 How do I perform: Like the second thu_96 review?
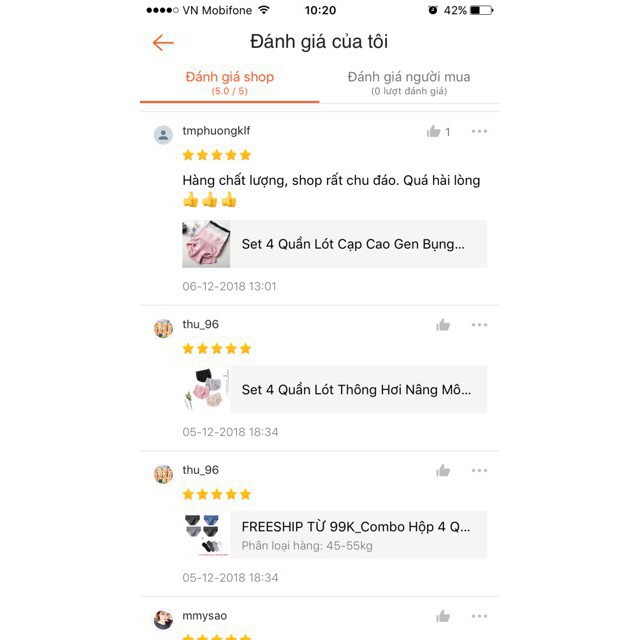click(x=443, y=471)
